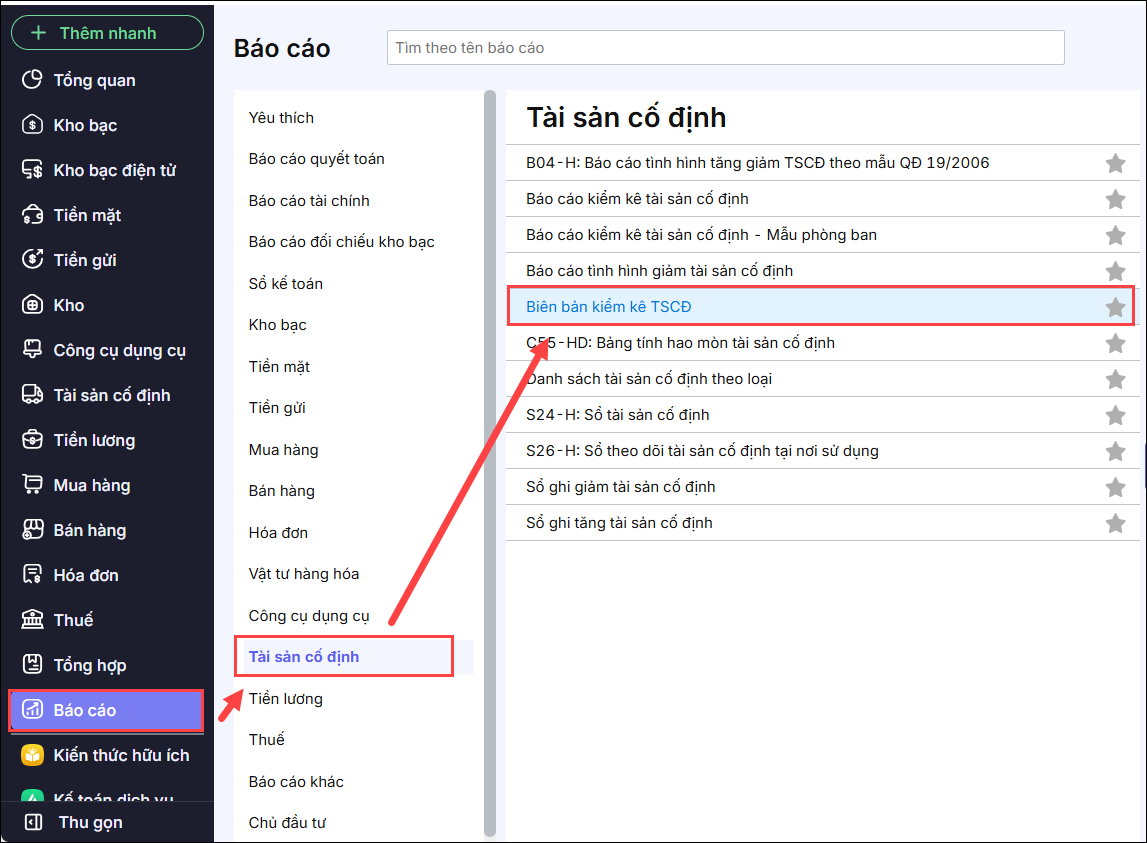Image resolution: width=1147 pixels, height=843 pixels.
Task: Open Biên bản kiểm kê TSCĐ report
Action: (609, 307)
